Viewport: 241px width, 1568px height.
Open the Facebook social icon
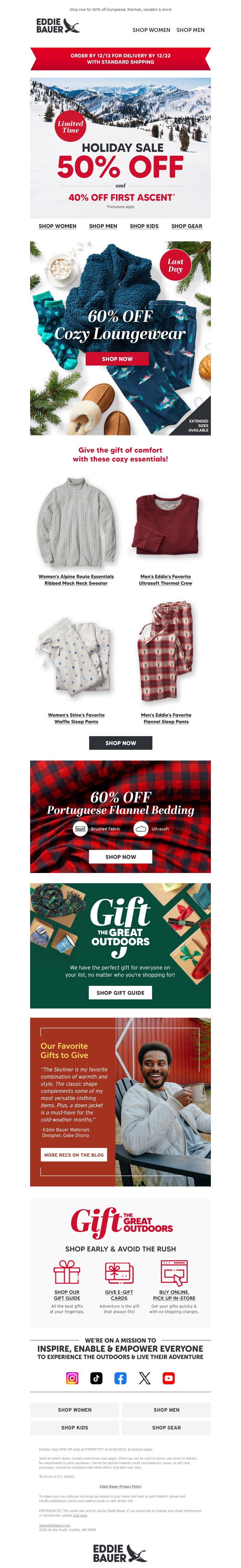120,1378
